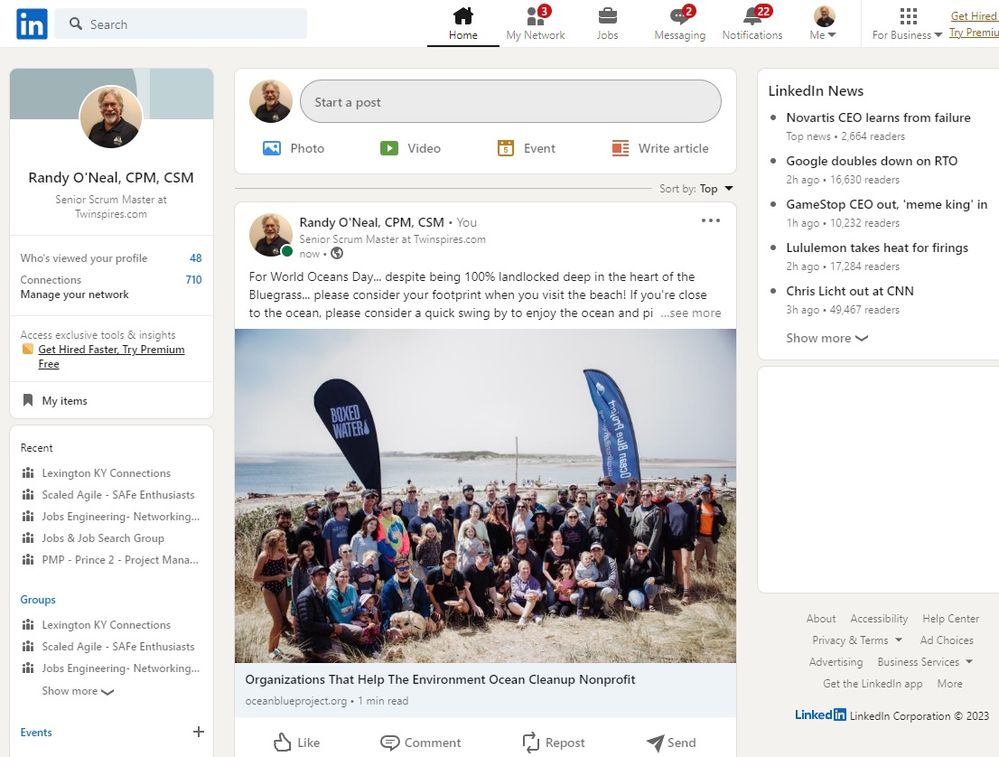Send the post via message

coord(671,742)
